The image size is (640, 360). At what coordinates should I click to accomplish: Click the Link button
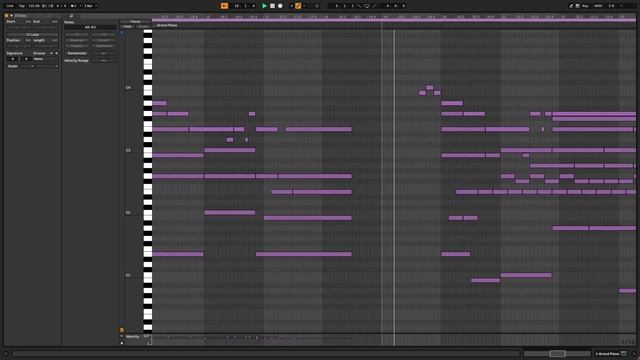click(x=10, y=6)
